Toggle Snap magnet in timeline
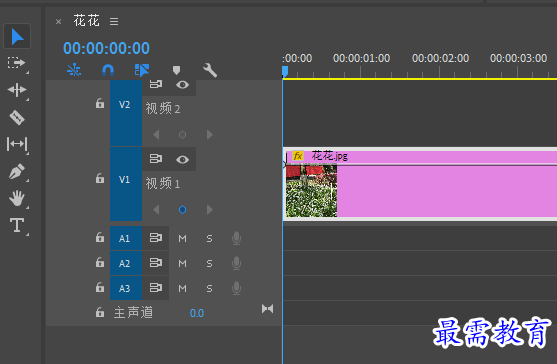This screenshot has height=364, width=557. coord(108,70)
